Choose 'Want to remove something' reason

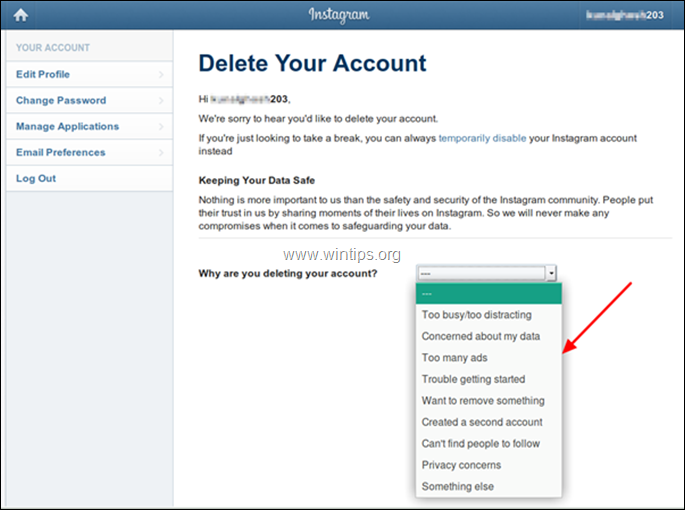tap(489, 400)
